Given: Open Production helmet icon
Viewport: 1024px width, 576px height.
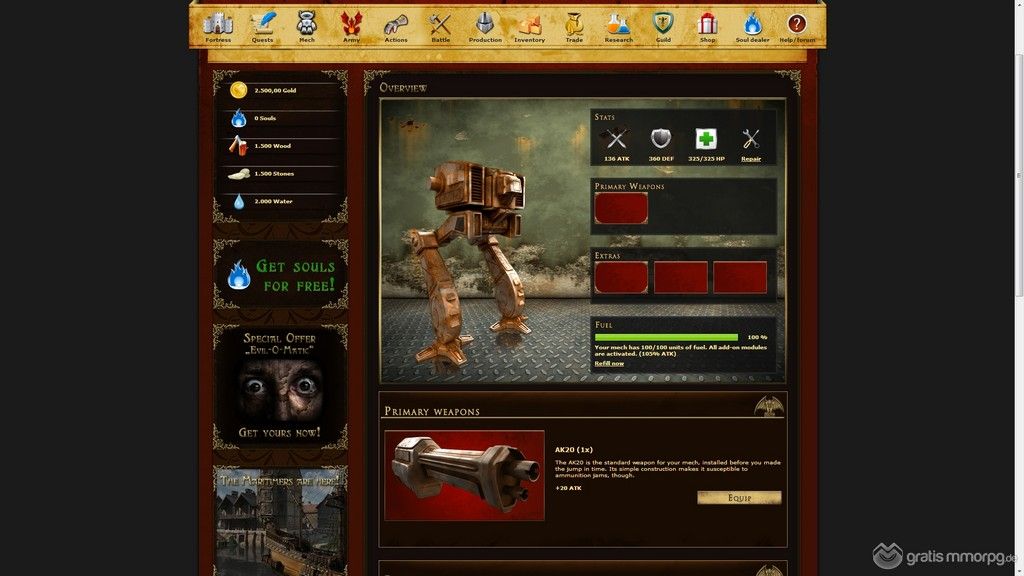Looking at the screenshot, I should [x=484, y=23].
